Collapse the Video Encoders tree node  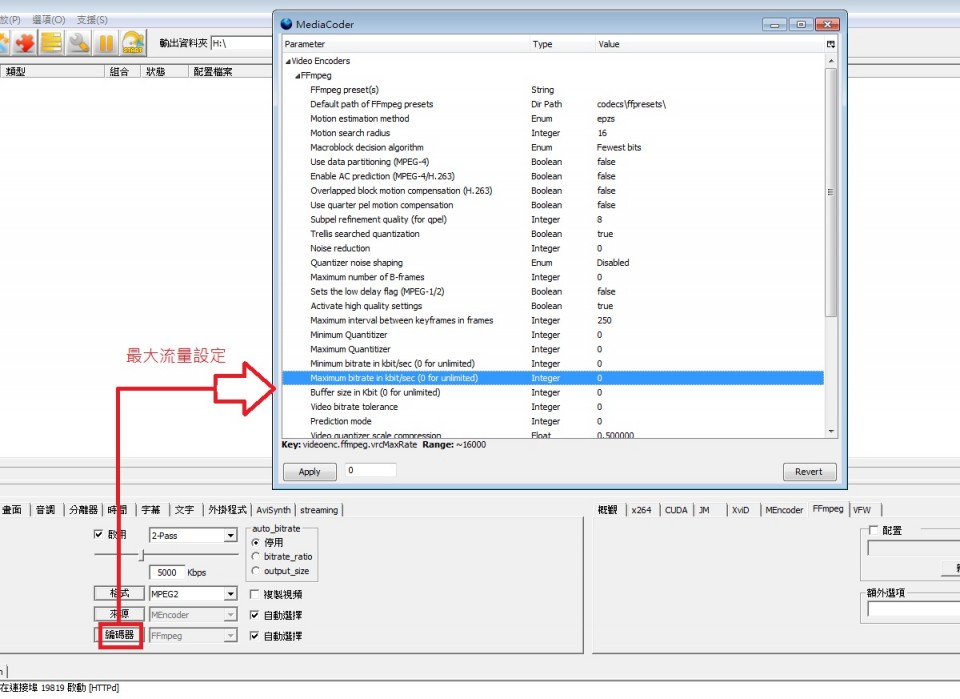pos(287,62)
